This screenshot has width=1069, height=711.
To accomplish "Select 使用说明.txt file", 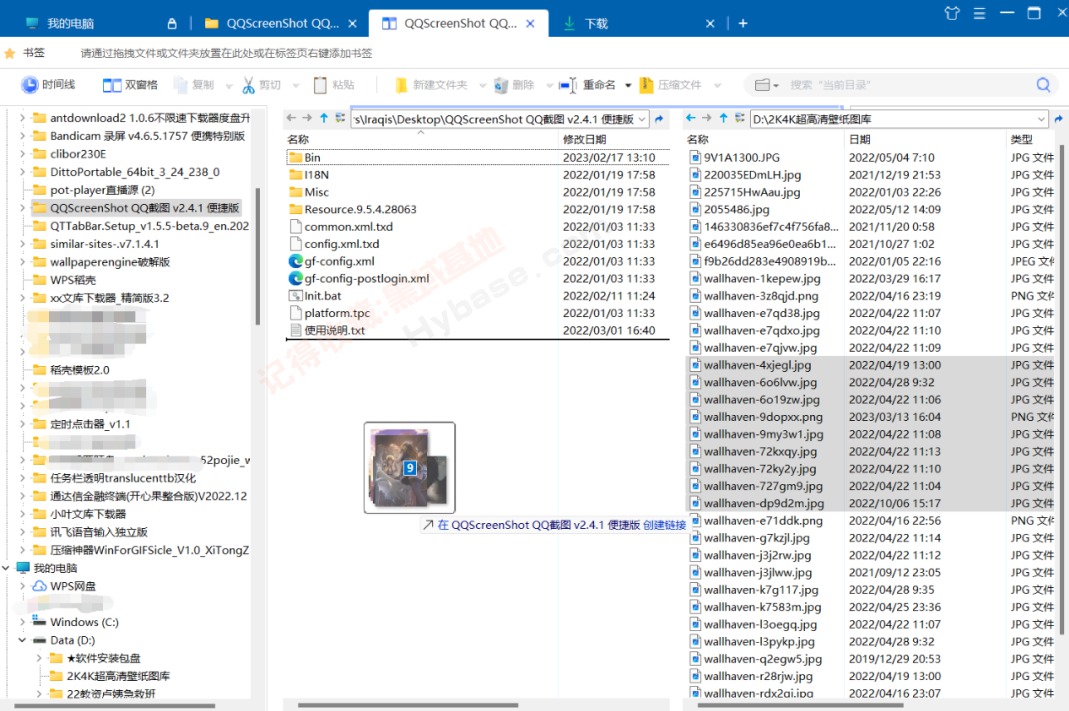I will pyautogui.click(x=334, y=331).
